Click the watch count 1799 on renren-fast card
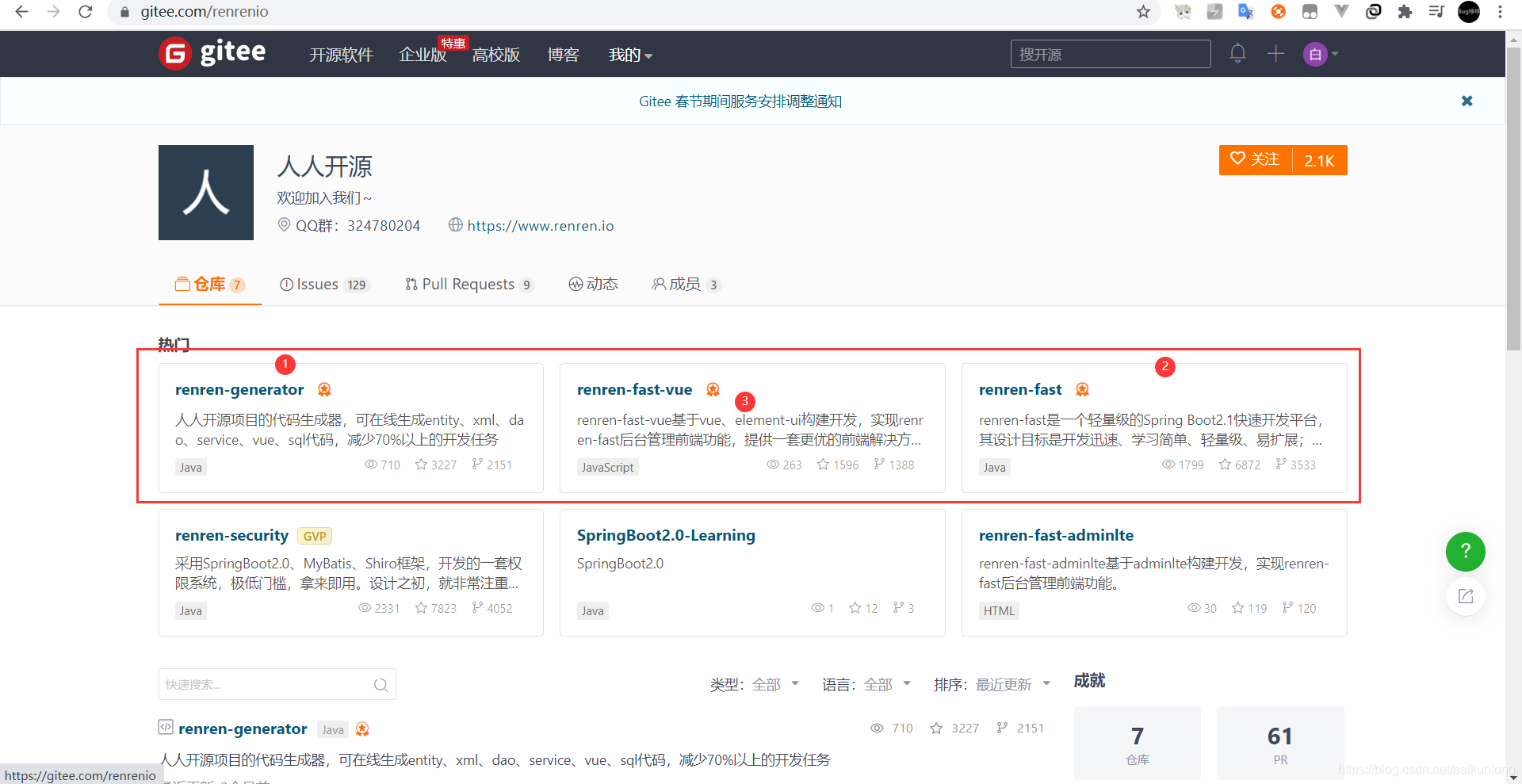The width and height of the screenshot is (1522, 784). click(1183, 465)
